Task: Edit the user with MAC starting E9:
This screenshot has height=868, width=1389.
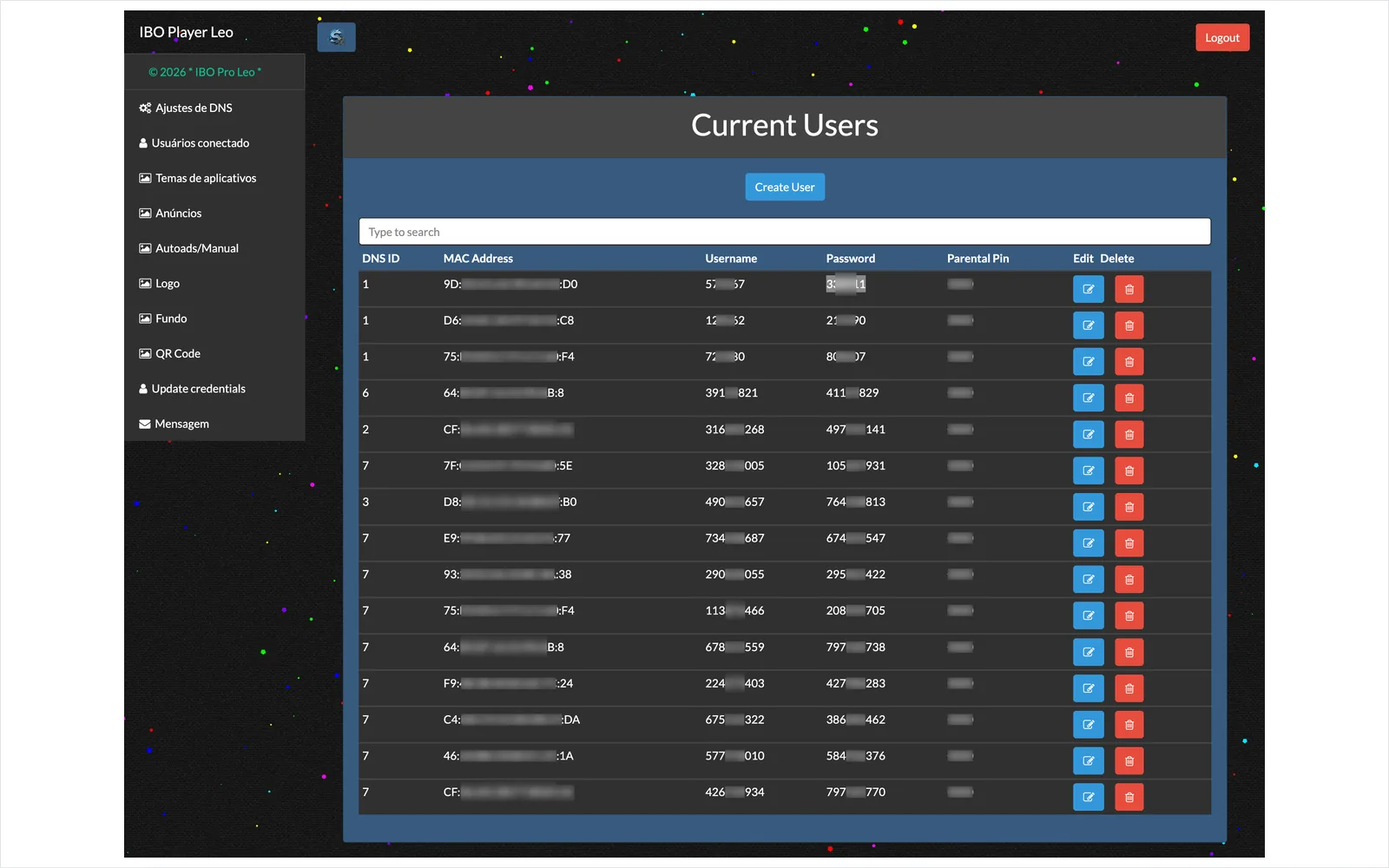Action: coord(1088,543)
